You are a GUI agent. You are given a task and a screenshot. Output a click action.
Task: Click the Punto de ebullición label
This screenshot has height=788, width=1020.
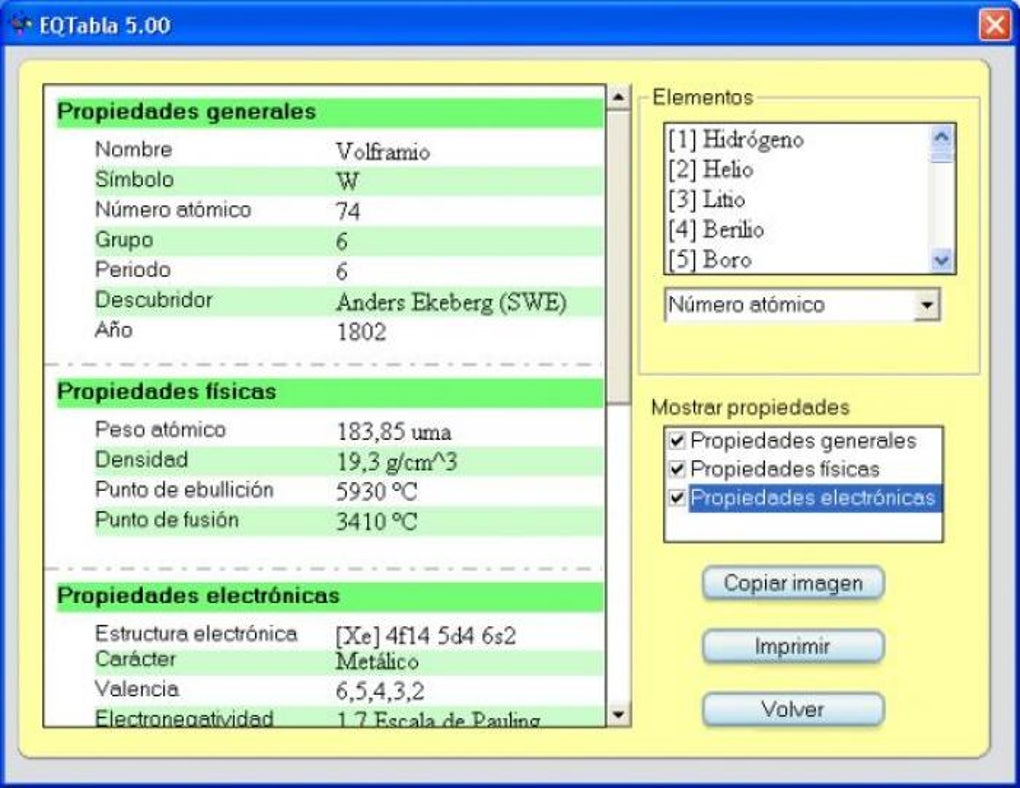pyautogui.click(x=184, y=490)
